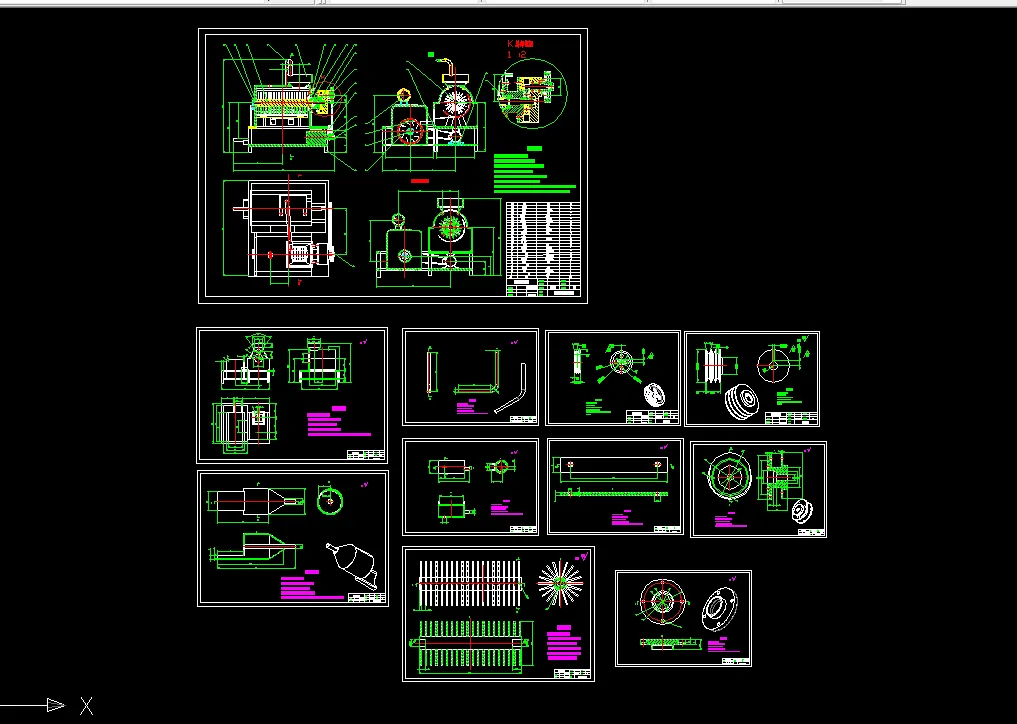The width and height of the screenshot is (1017, 724).
Task: Select the 3D grooved pulley model
Action: tap(743, 402)
